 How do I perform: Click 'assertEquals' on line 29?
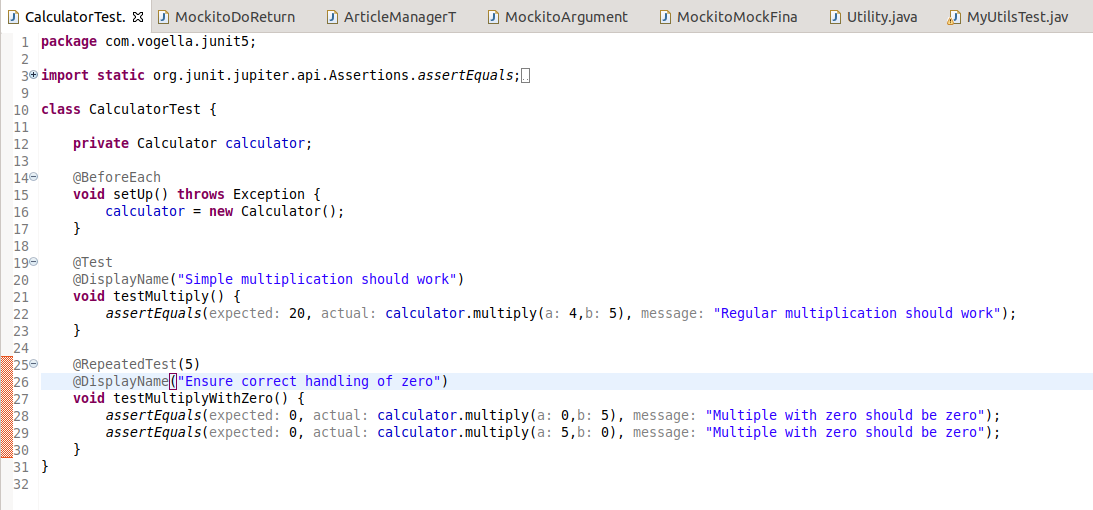coord(153,432)
